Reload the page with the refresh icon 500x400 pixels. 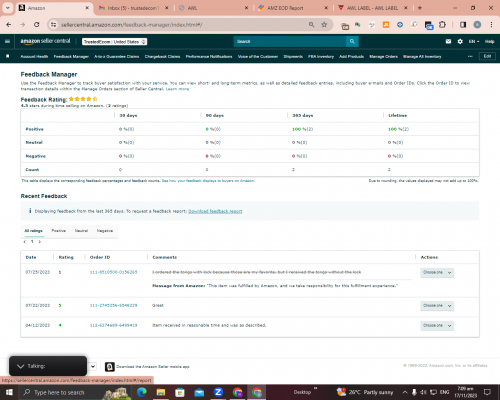click(x=37, y=25)
